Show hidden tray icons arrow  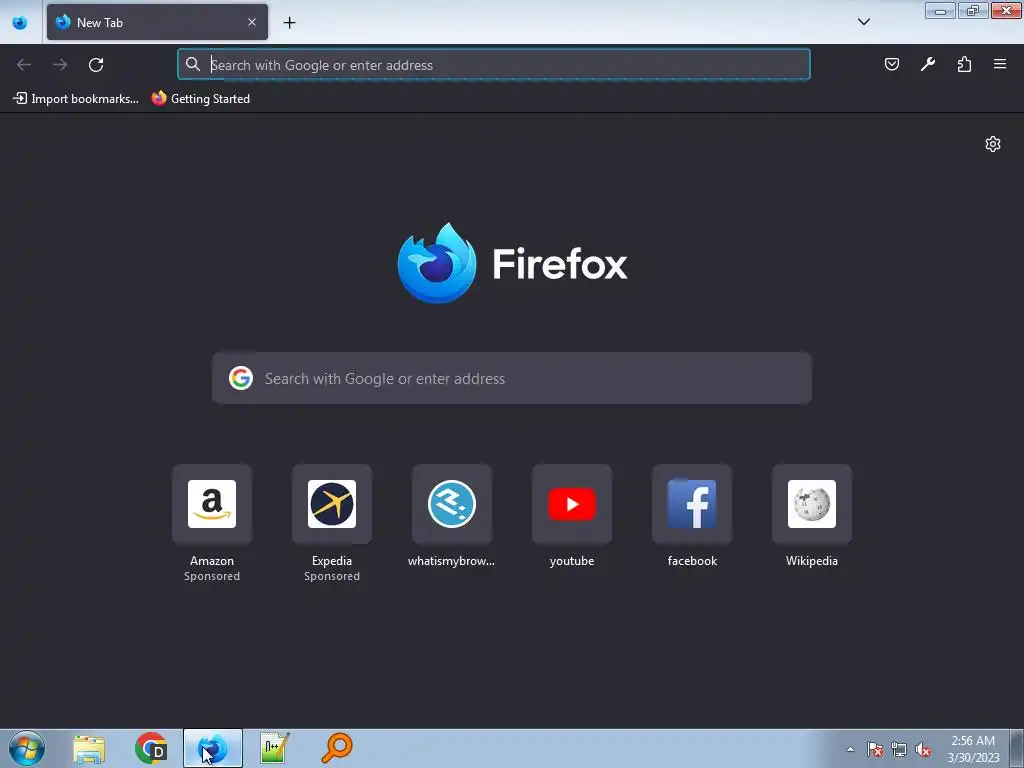pyautogui.click(x=850, y=749)
